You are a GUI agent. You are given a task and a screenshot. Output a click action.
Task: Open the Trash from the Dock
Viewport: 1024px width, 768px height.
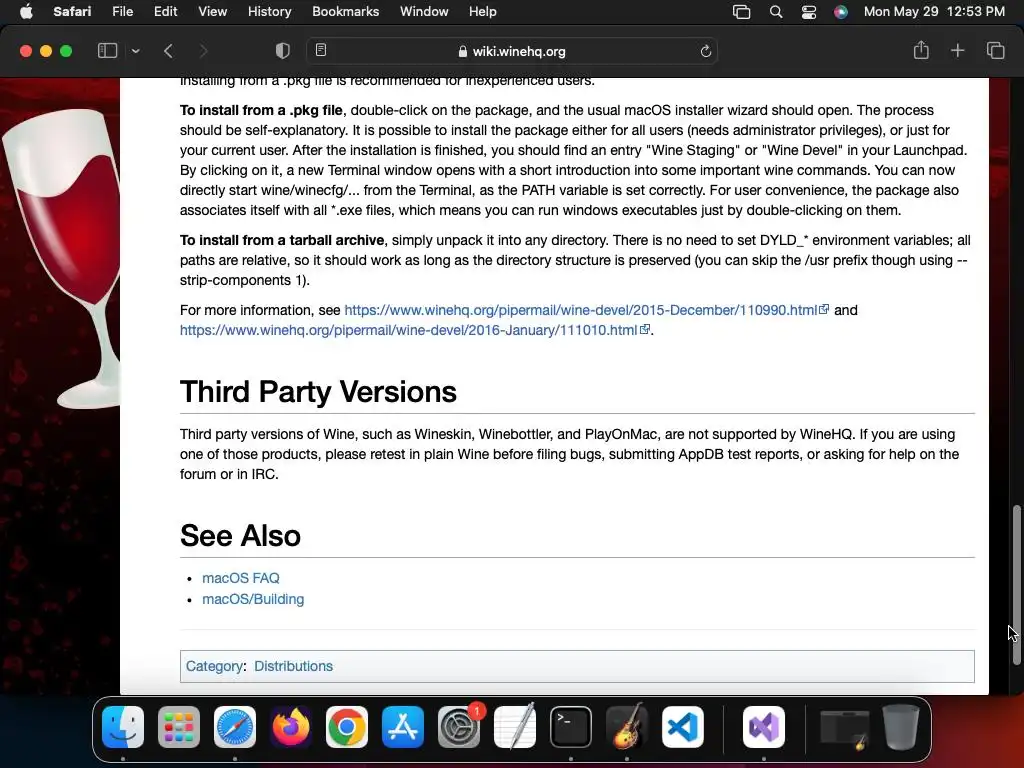tap(901, 727)
